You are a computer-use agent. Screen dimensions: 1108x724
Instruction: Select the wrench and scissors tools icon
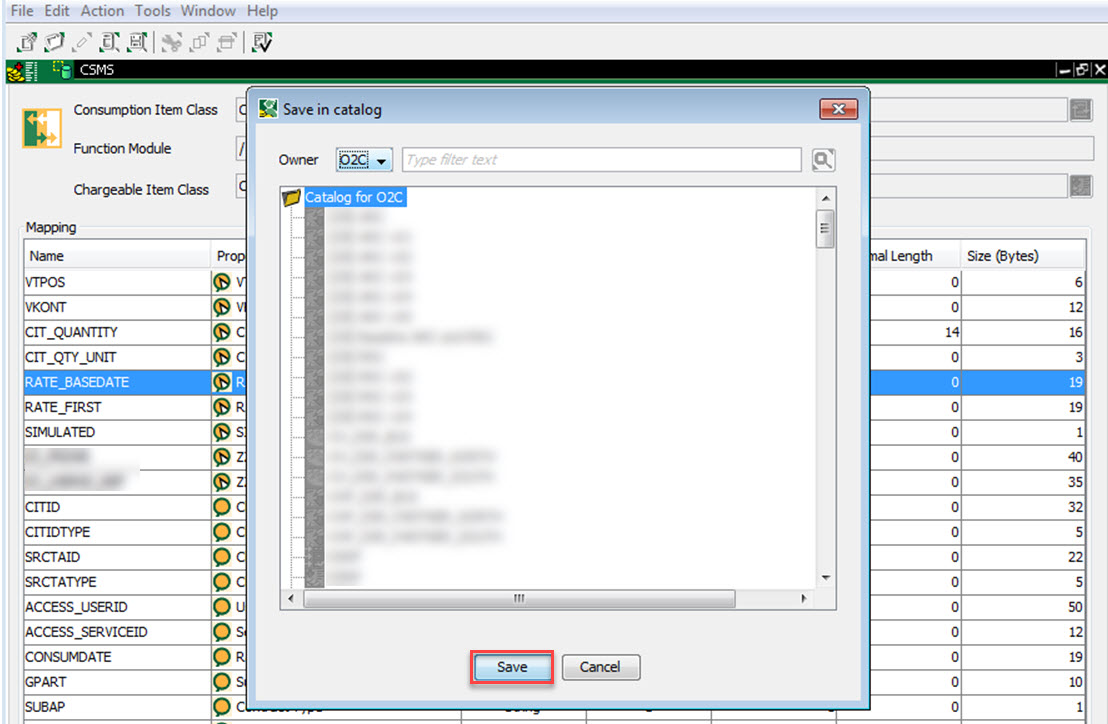pos(170,42)
